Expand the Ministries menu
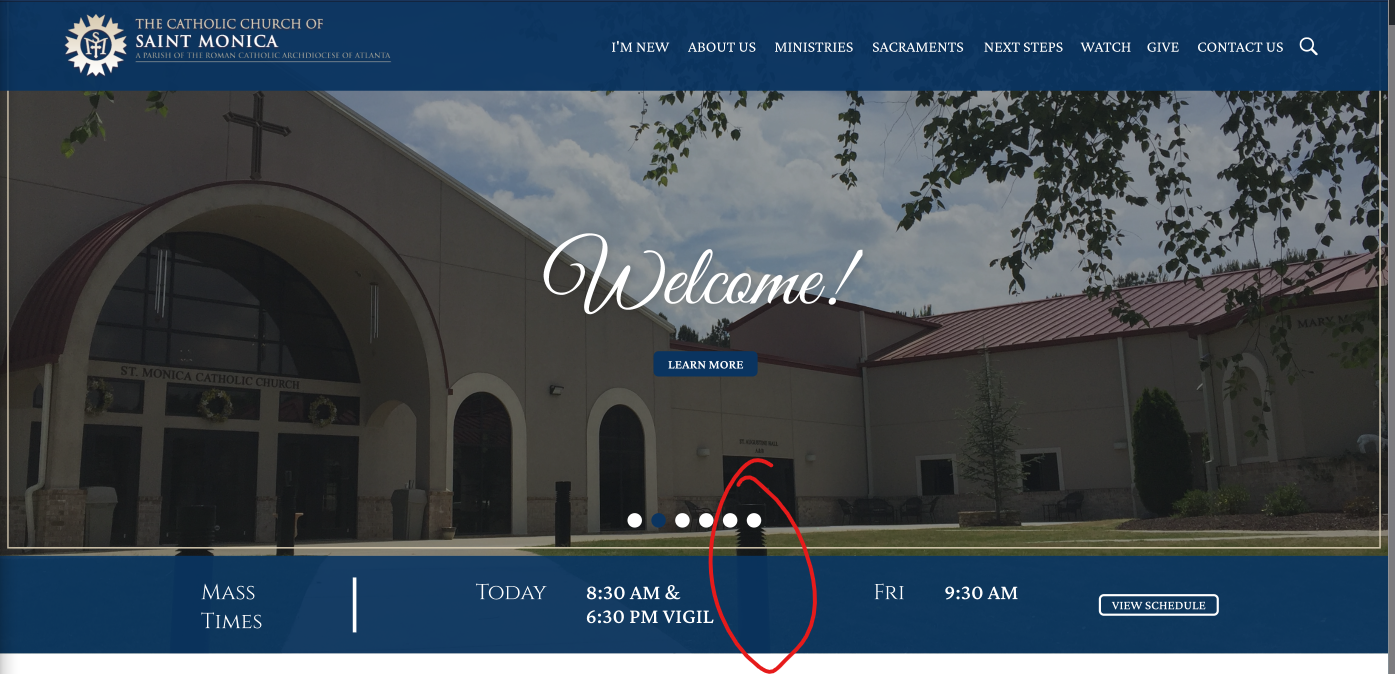The width and height of the screenshot is (1395, 676). click(x=814, y=47)
